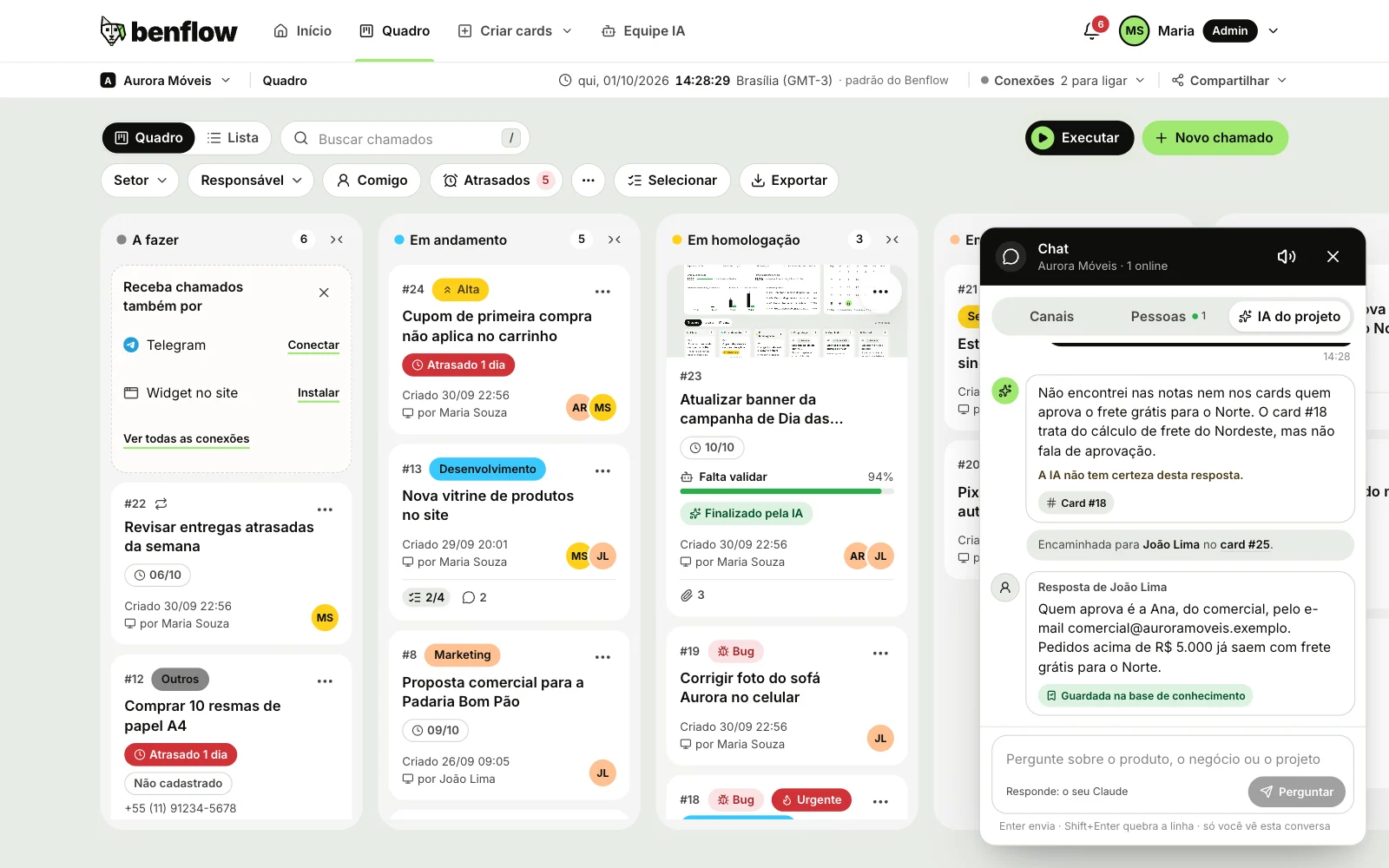Focus the Buscar chamados search field
1389x868 pixels.
coord(405,139)
